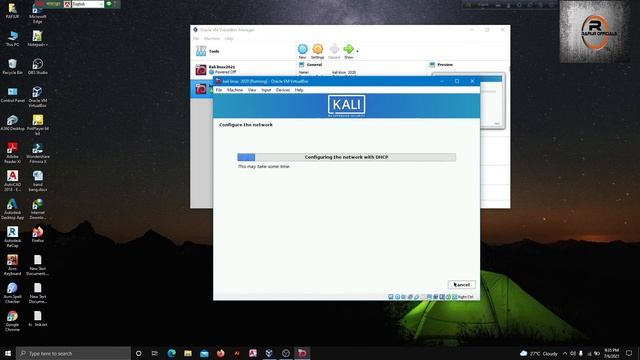
Task: Open the File menu in the running VM window
Action: [x=219, y=90]
